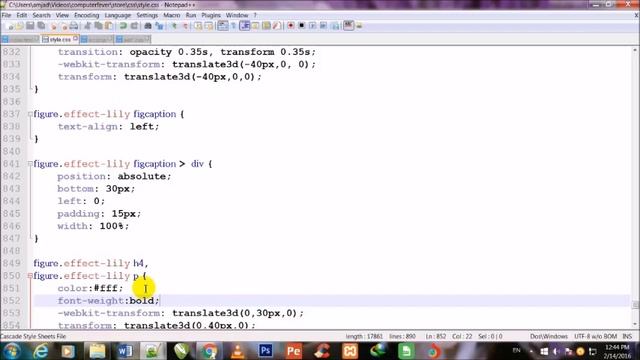
Task: Click the Dos\Windows line ending status entry
Action: (549, 336)
